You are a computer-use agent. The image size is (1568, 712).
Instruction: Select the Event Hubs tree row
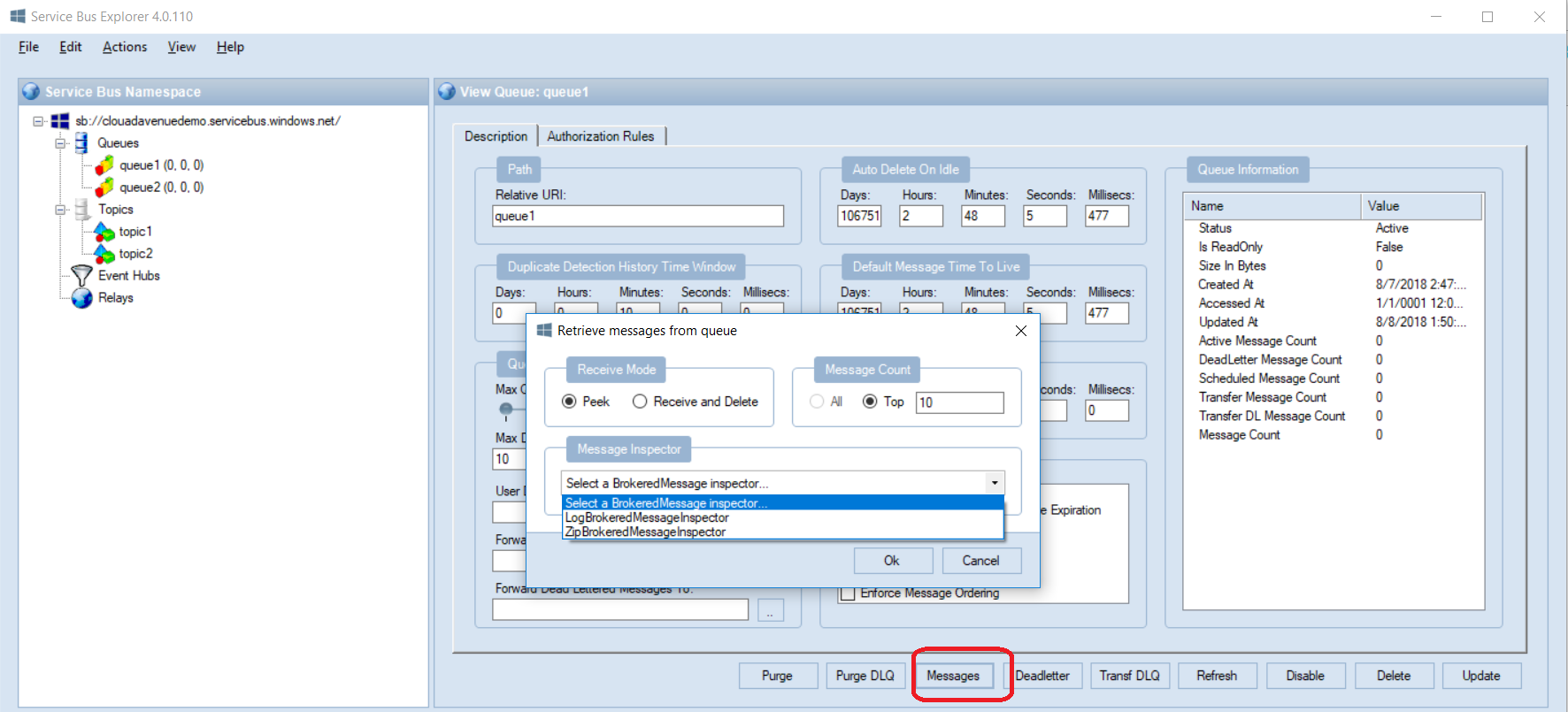pos(129,276)
